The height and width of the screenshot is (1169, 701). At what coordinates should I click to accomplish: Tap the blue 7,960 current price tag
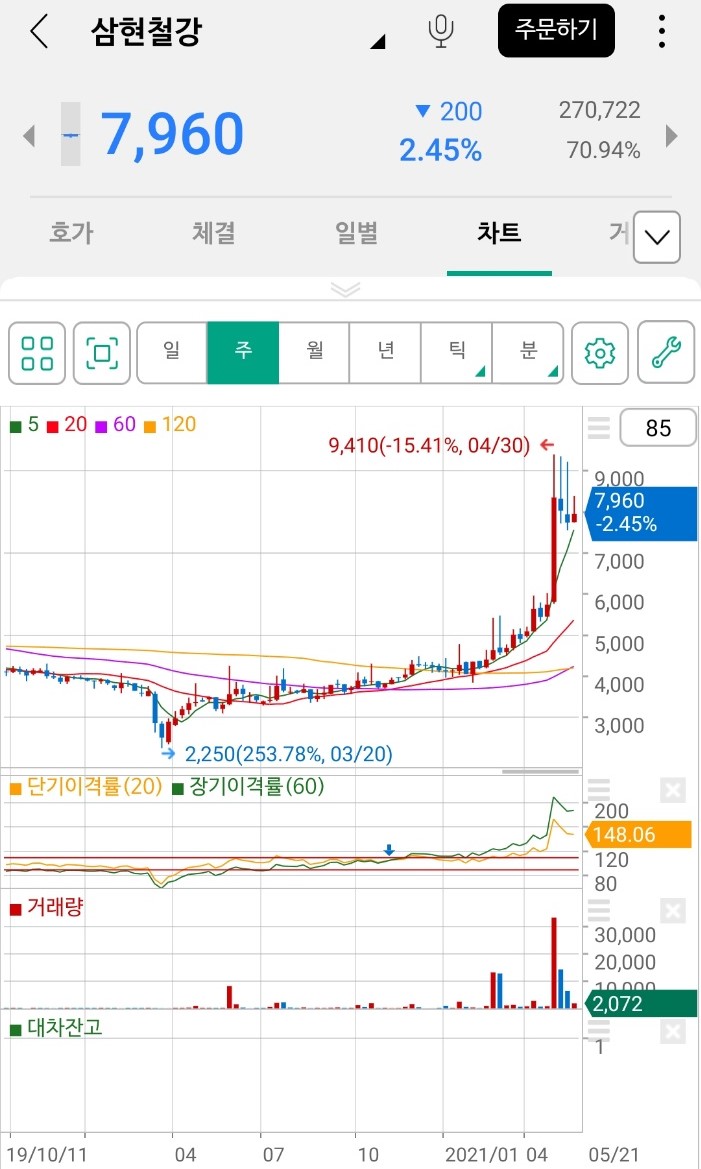(642, 512)
